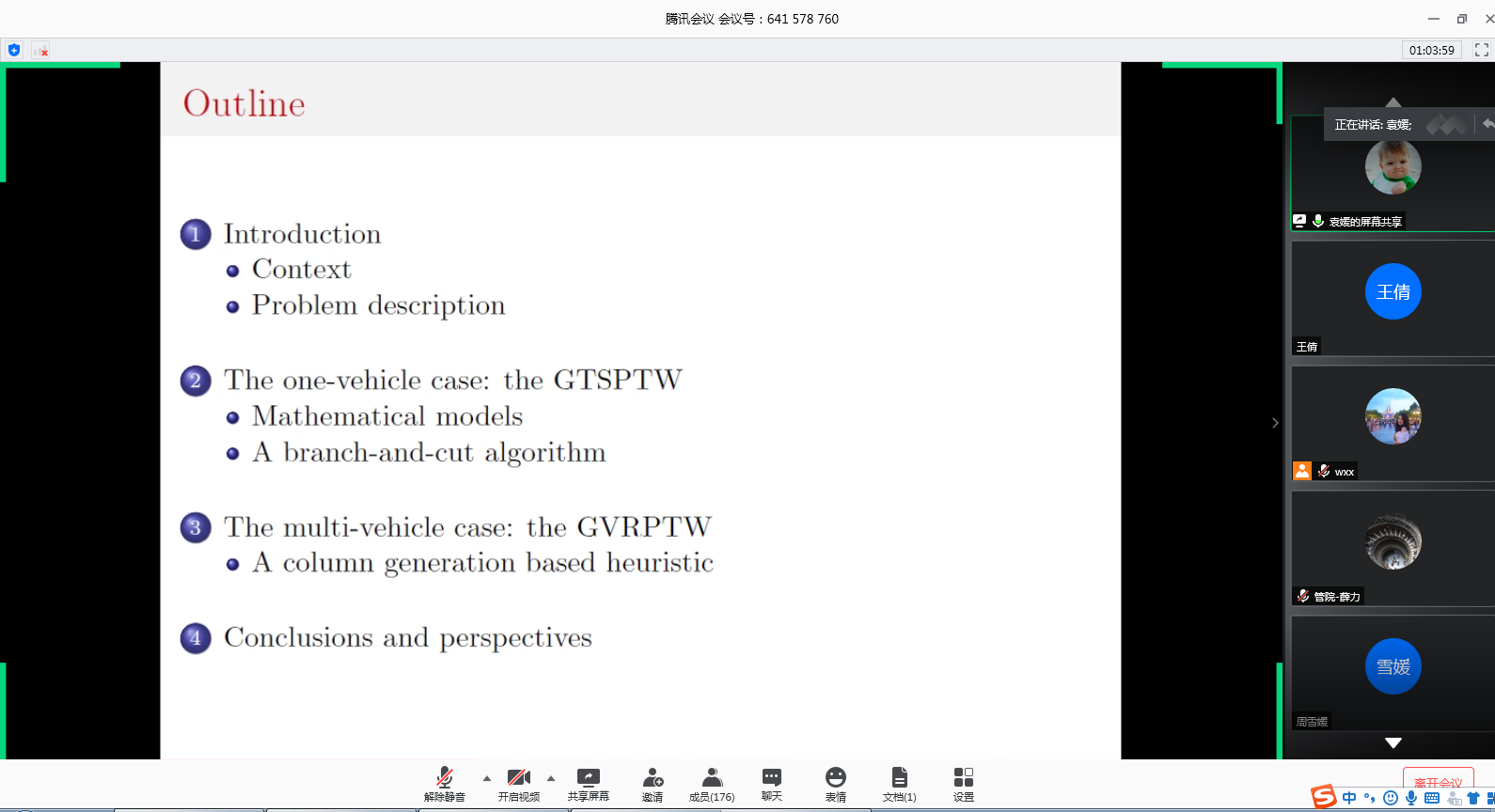Start screen sharing (共享屏幕)
Image resolution: width=1495 pixels, height=812 pixels.
588,784
